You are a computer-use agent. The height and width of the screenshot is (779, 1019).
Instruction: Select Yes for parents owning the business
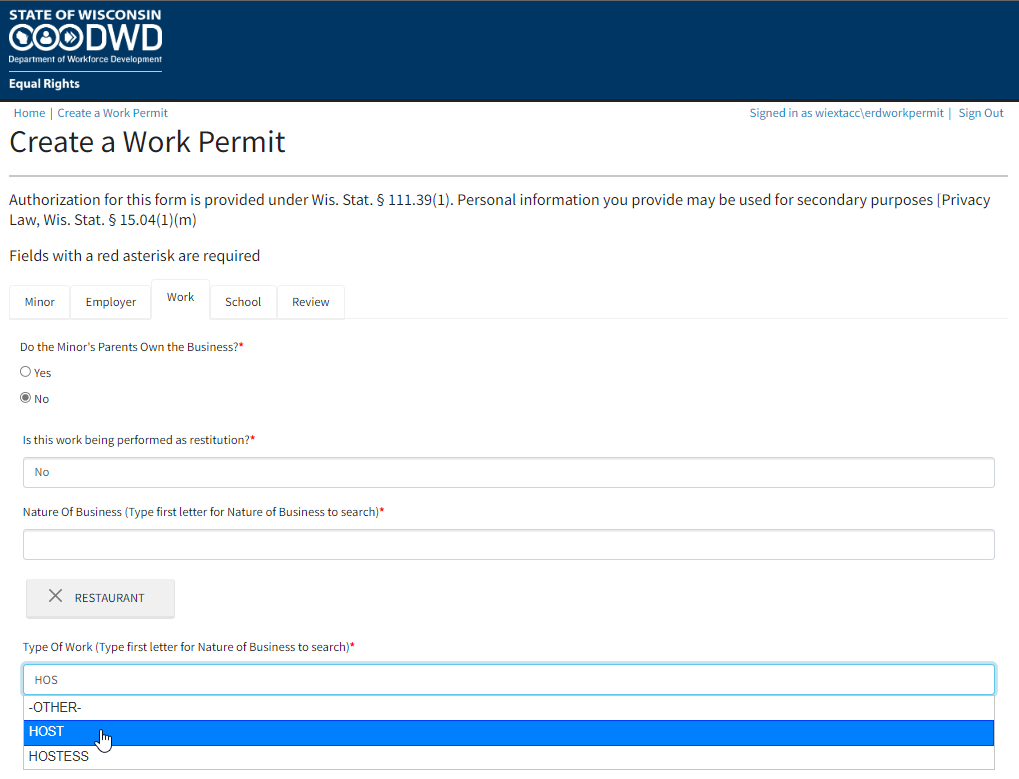coord(24,371)
